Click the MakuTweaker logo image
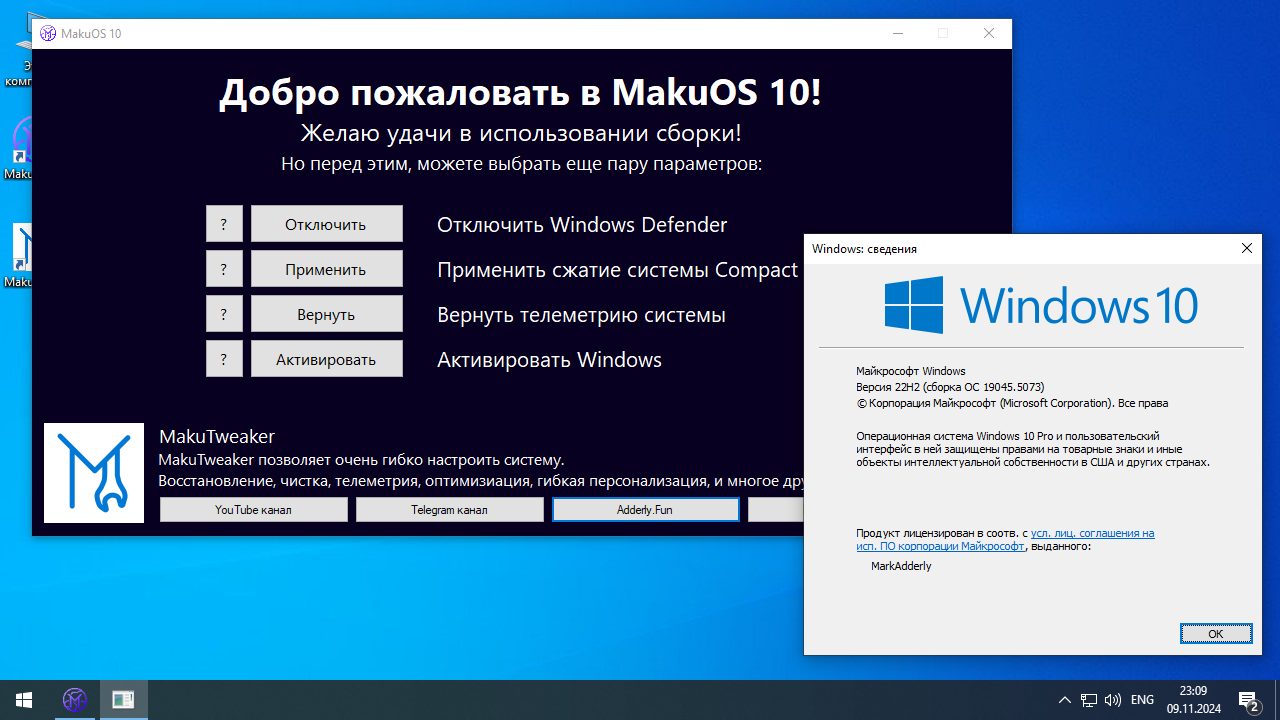 [x=94, y=473]
